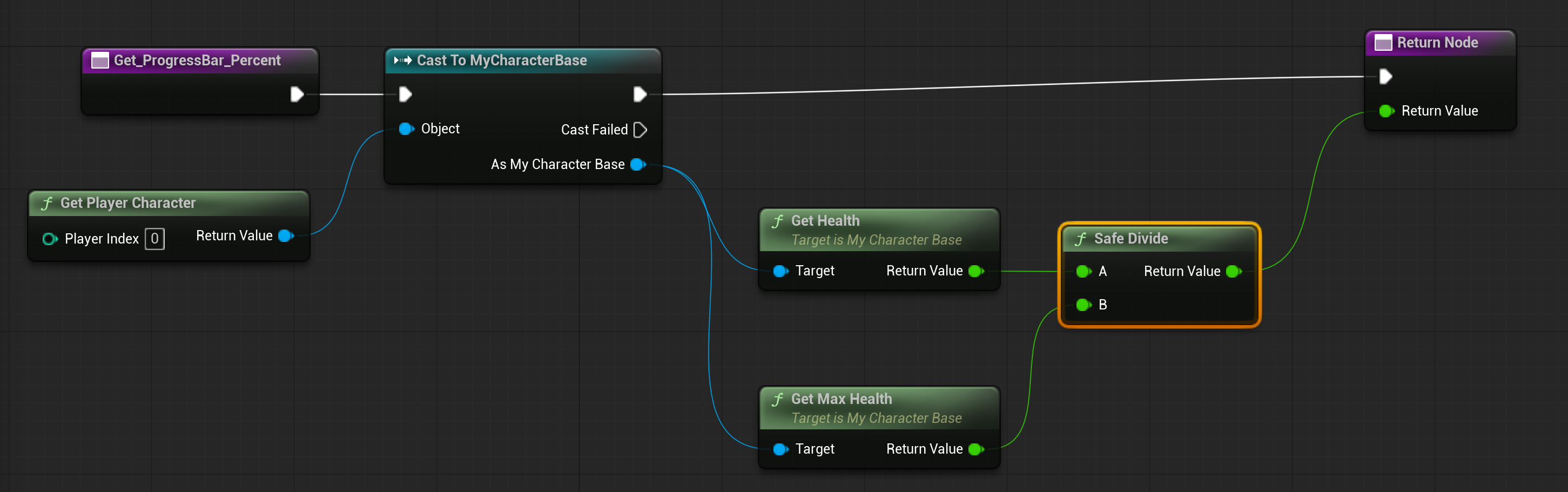Click the "Player Index" label
Image resolution: width=1568 pixels, height=492 pixels.
tap(102, 239)
